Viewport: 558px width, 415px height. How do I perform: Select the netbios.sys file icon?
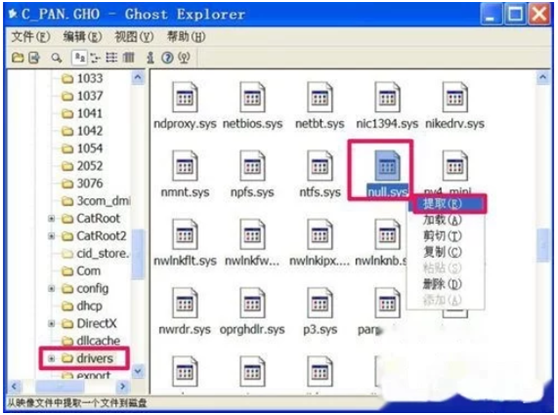pyautogui.click(x=252, y=98)
